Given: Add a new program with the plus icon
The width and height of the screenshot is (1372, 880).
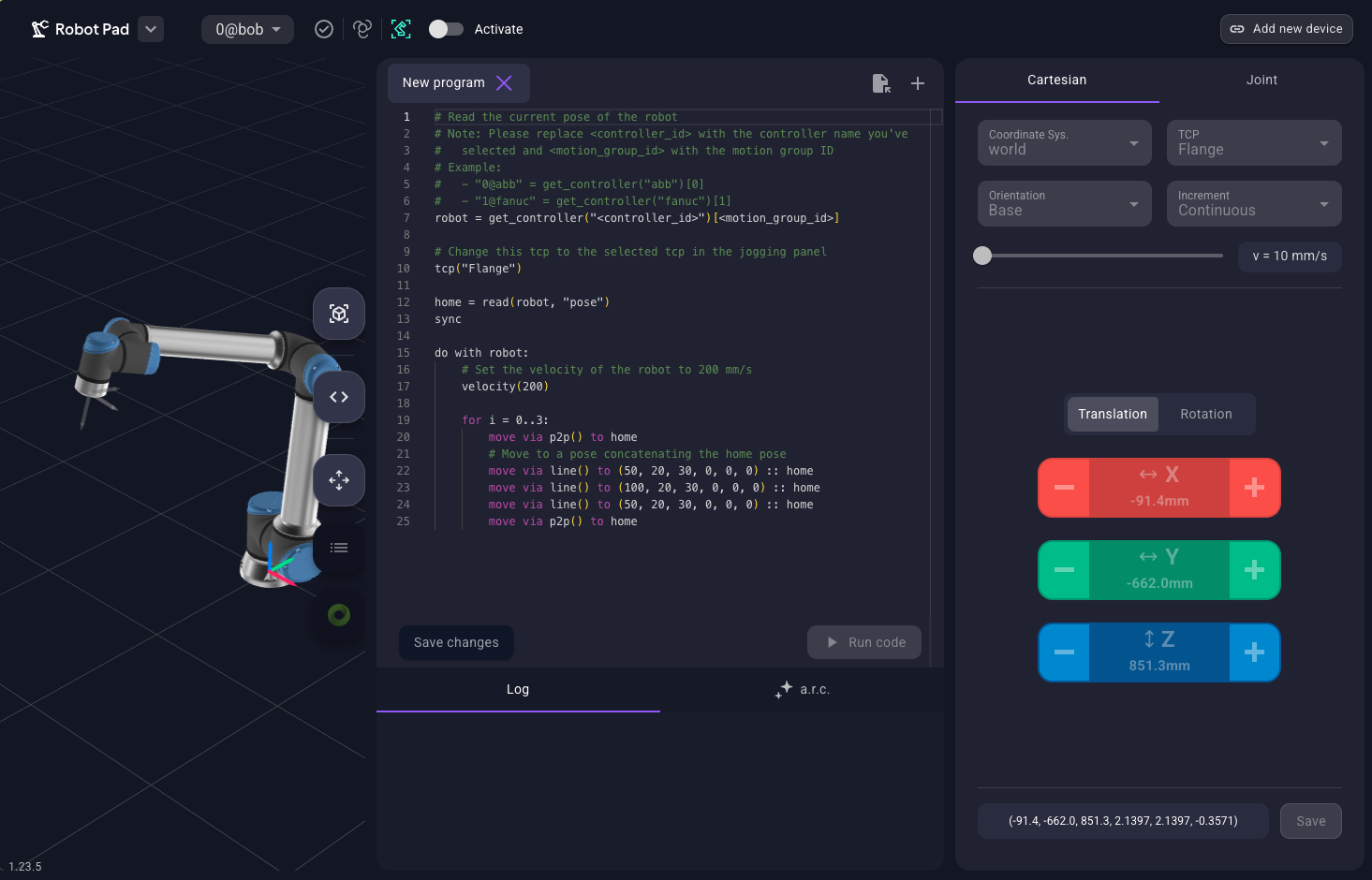Looking at the screenshot, I should tap(918, 83).
